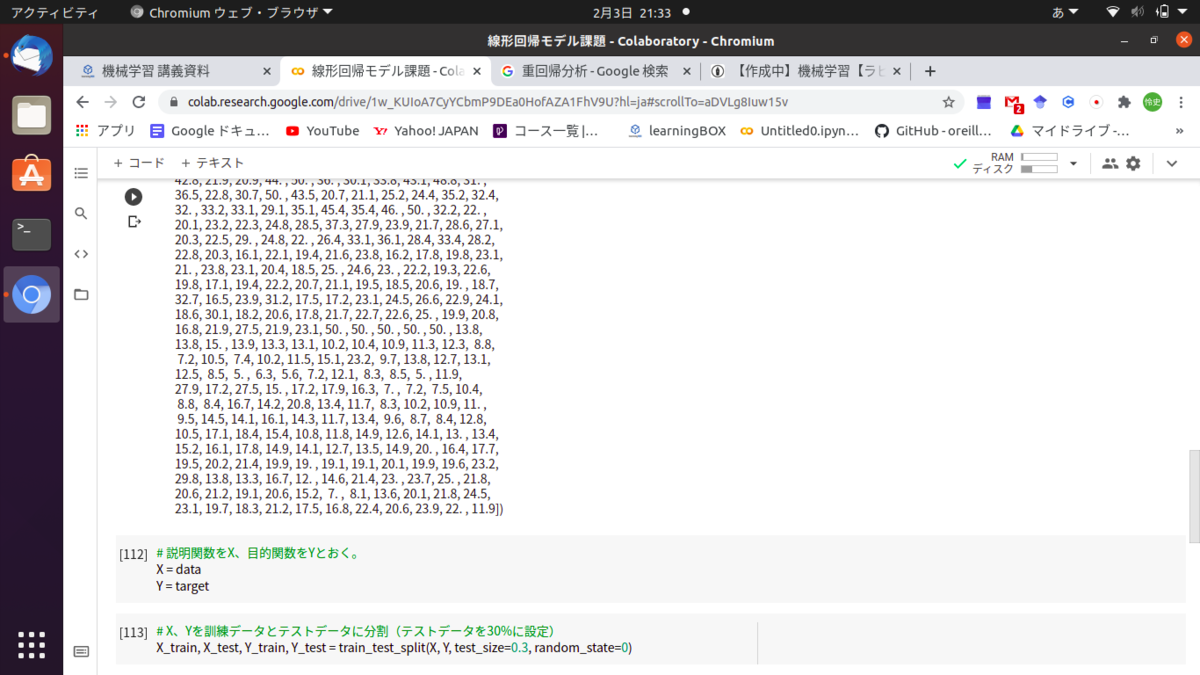The height and width of the screenshot is (675, 1200).
Task: Show applications grid in the dock
Action: click(x=31, y=645)
